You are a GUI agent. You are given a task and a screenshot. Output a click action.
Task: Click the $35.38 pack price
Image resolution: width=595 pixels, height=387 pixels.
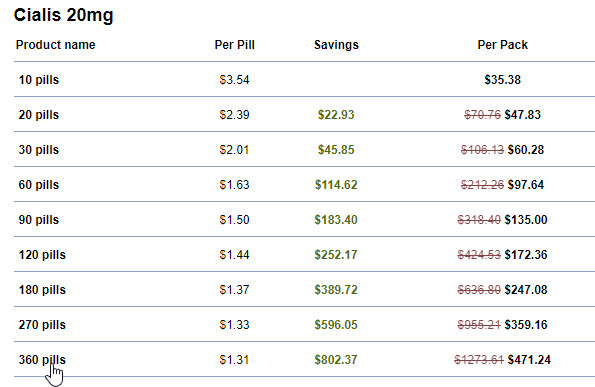pyautogui.click(x=502, y=80)
